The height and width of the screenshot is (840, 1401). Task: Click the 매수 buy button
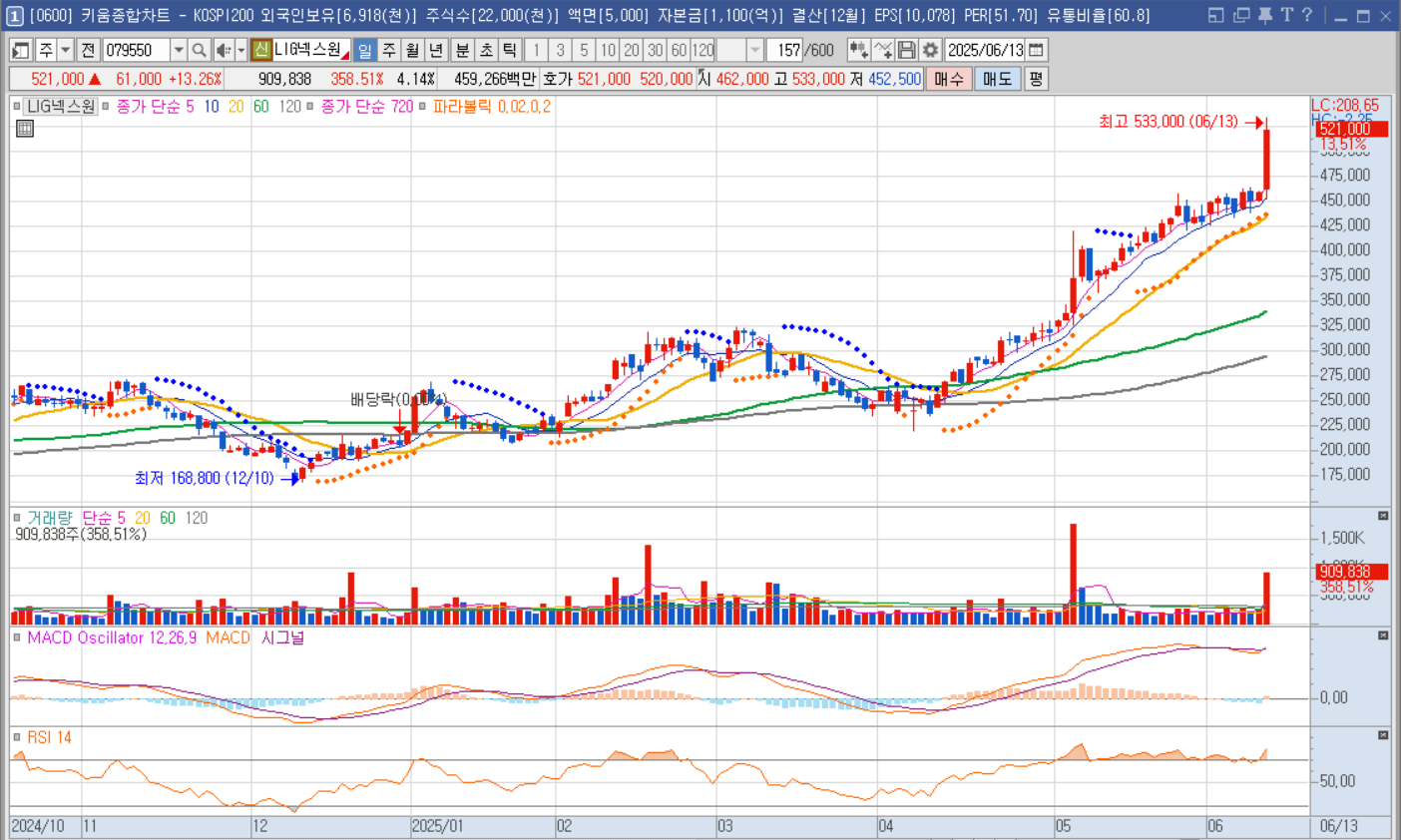(949, 79)
